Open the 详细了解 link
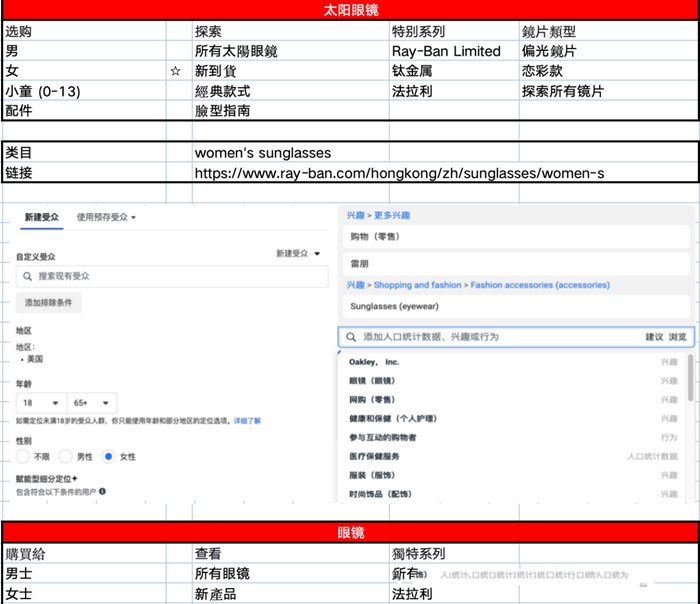 [x=247, y=421]
